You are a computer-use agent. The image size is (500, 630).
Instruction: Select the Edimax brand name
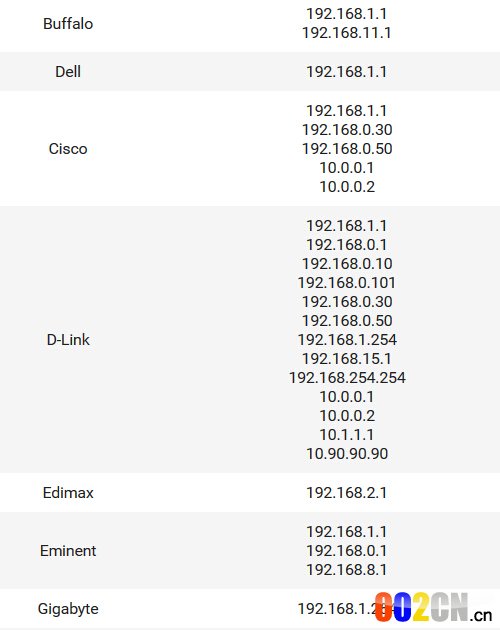tap(68, 493)
